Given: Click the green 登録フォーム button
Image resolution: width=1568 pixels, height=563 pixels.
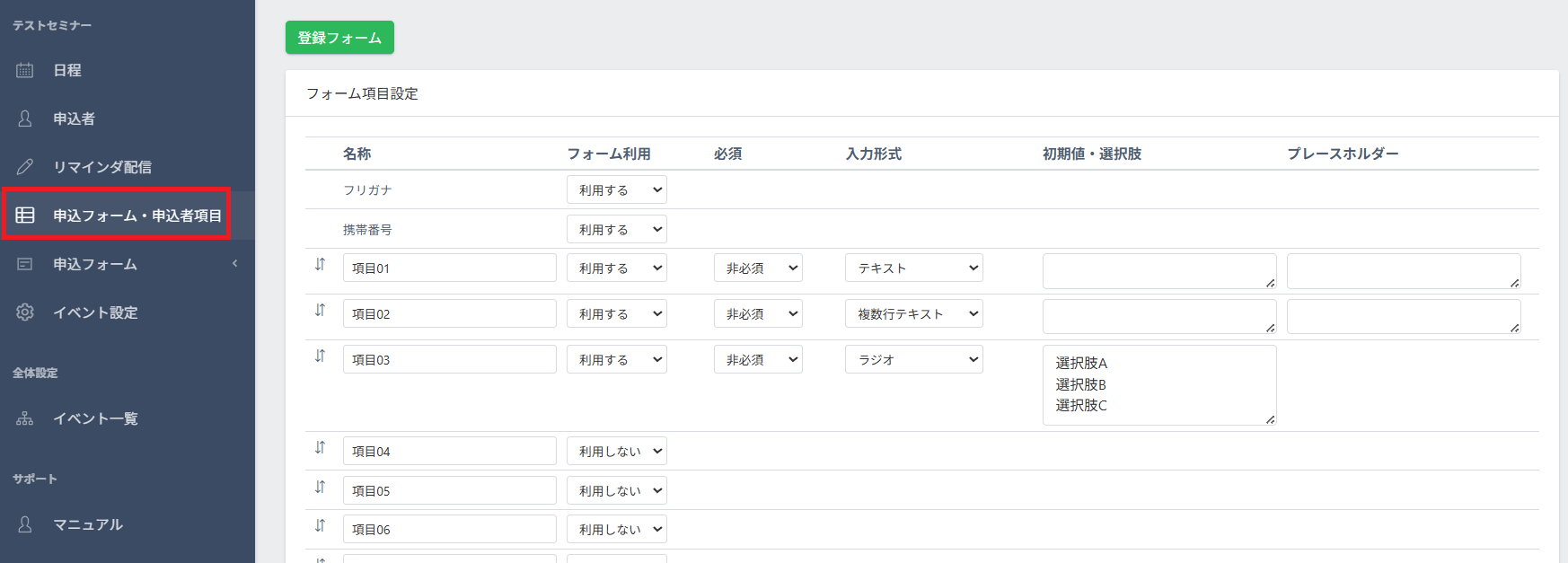Looking at the screenshot, I should pos(339,38).
